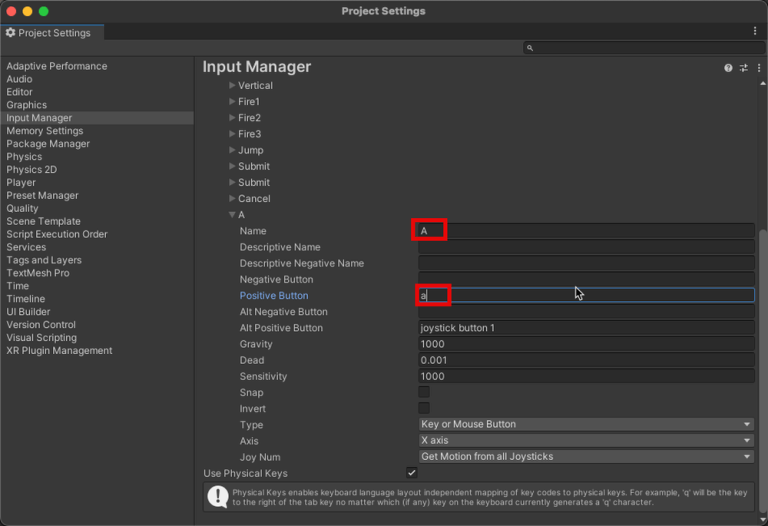This screenshot has height=526, width=768.
Task: Click the Input Manager presets slider icon
Action: pyautogui.click(x=743, y=68)
